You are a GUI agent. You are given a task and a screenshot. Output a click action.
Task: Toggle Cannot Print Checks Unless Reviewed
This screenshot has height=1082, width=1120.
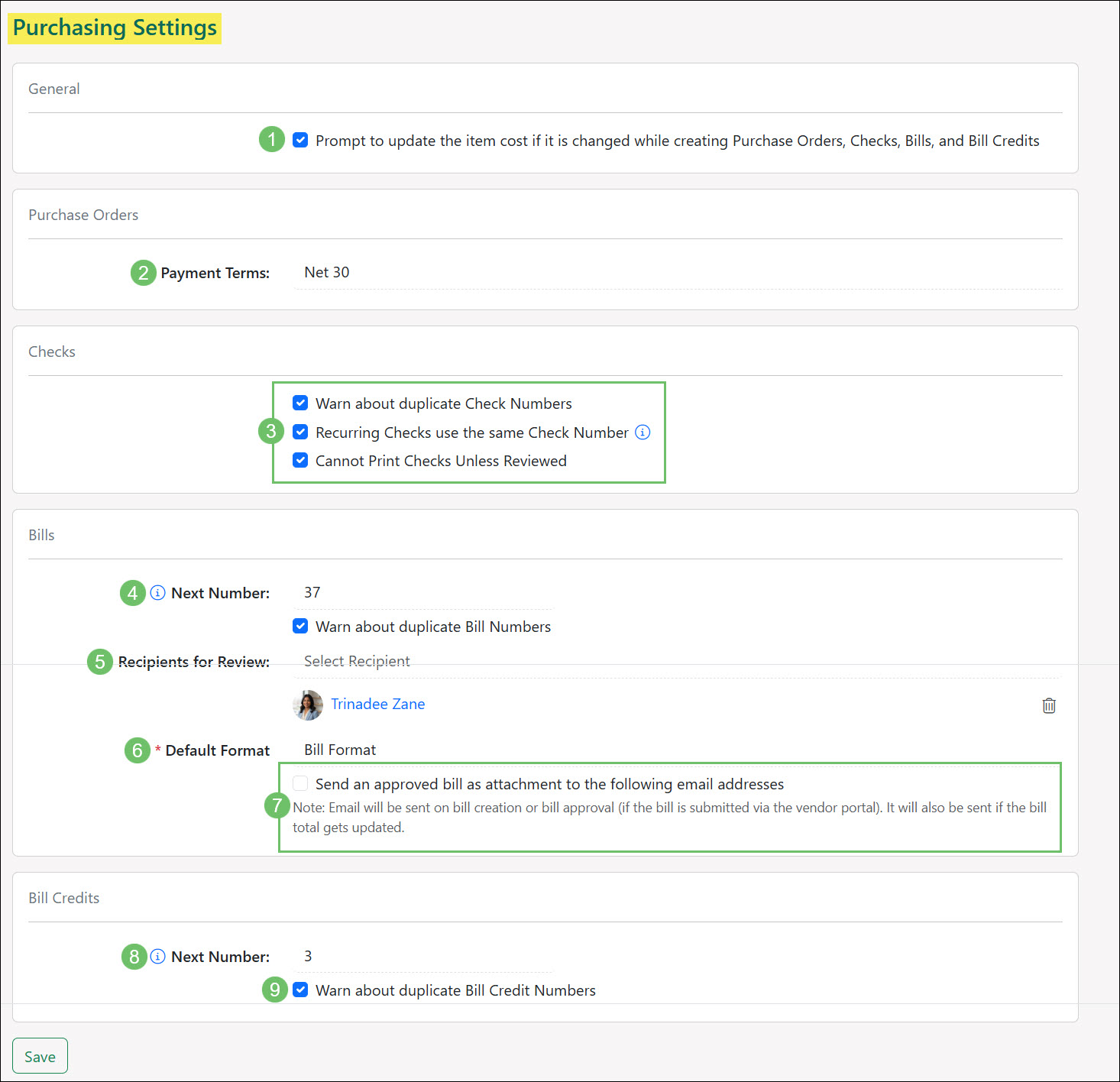(300, 460)
